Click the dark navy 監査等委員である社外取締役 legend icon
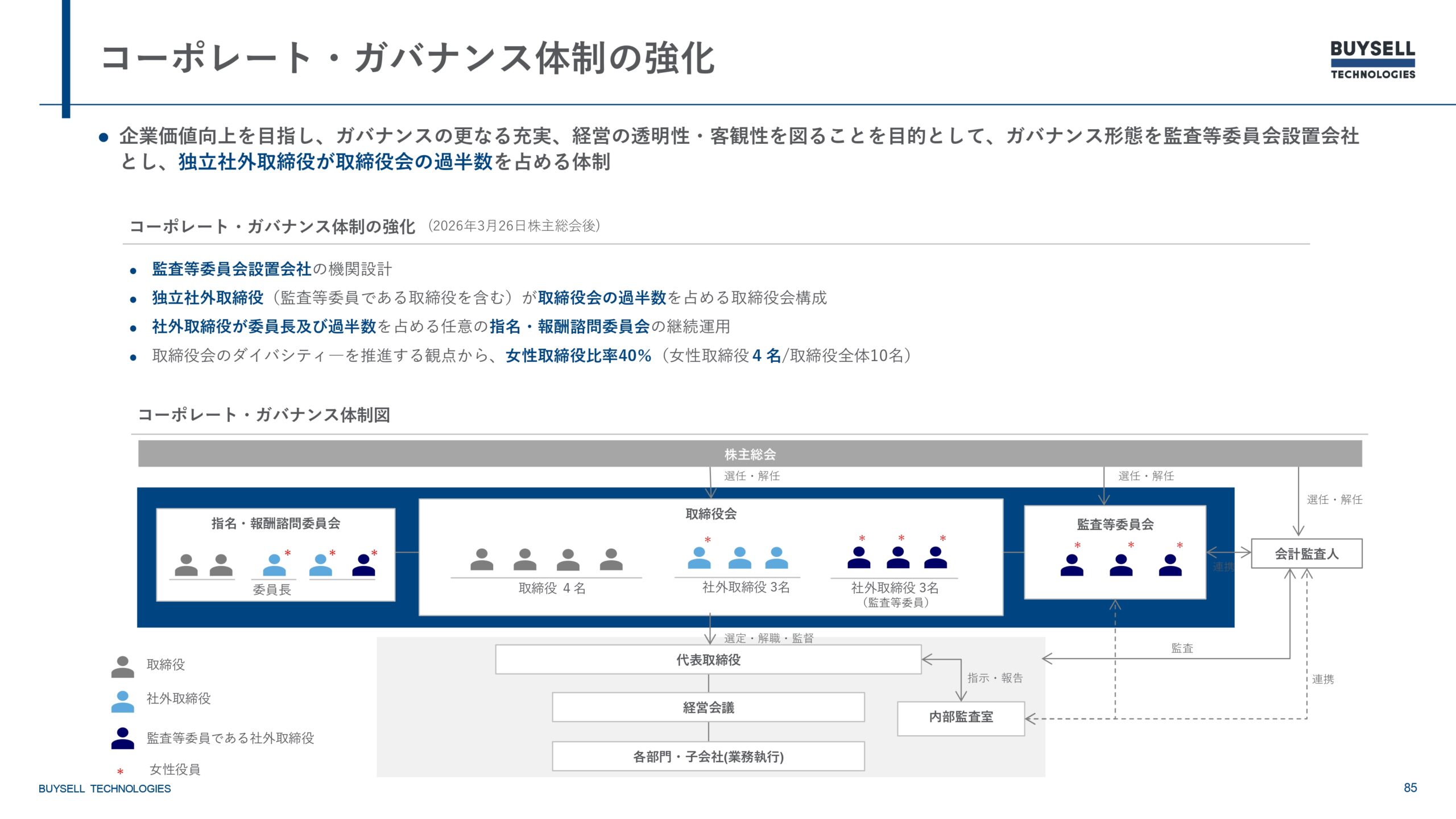Screen dimensions: 1456x819 pos(122,738)
